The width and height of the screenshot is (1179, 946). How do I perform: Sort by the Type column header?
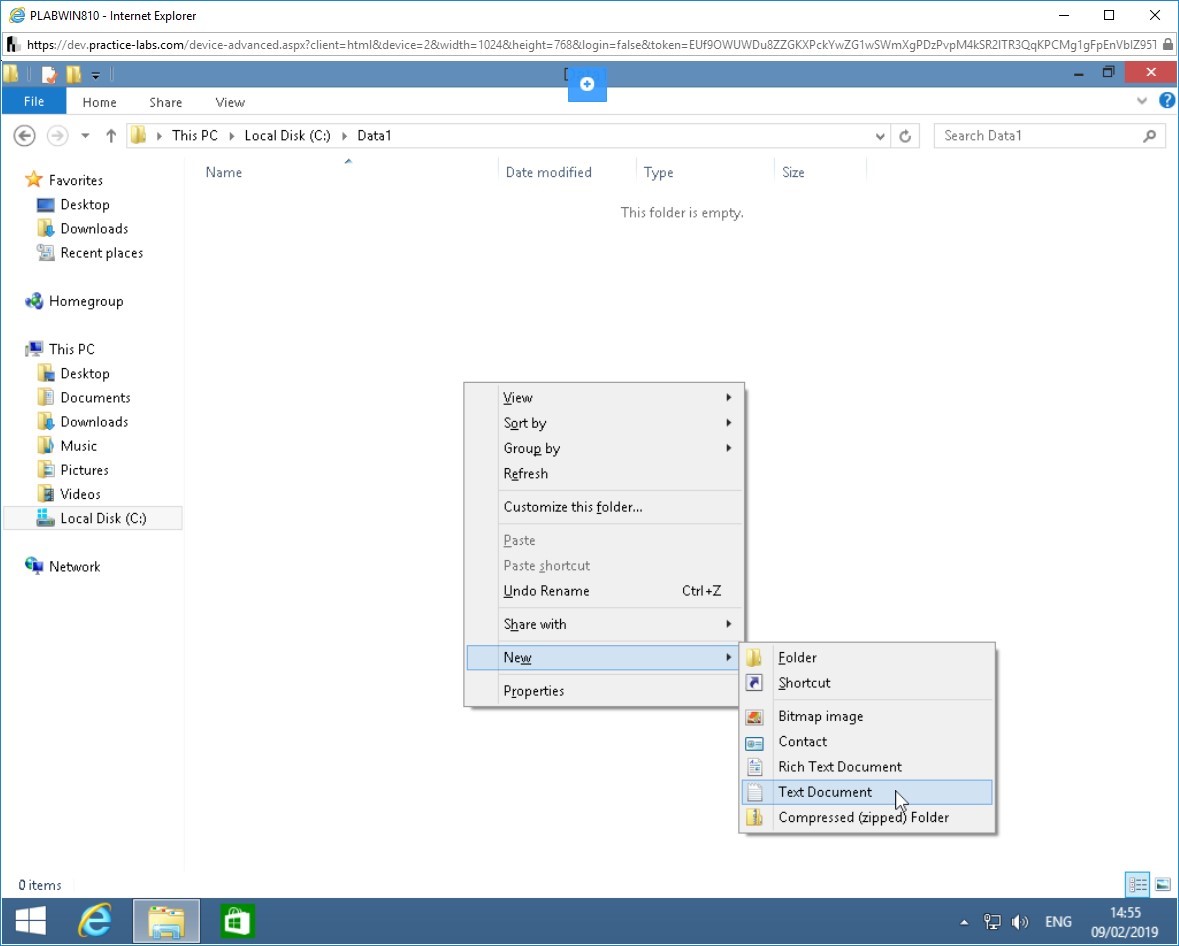659,172
